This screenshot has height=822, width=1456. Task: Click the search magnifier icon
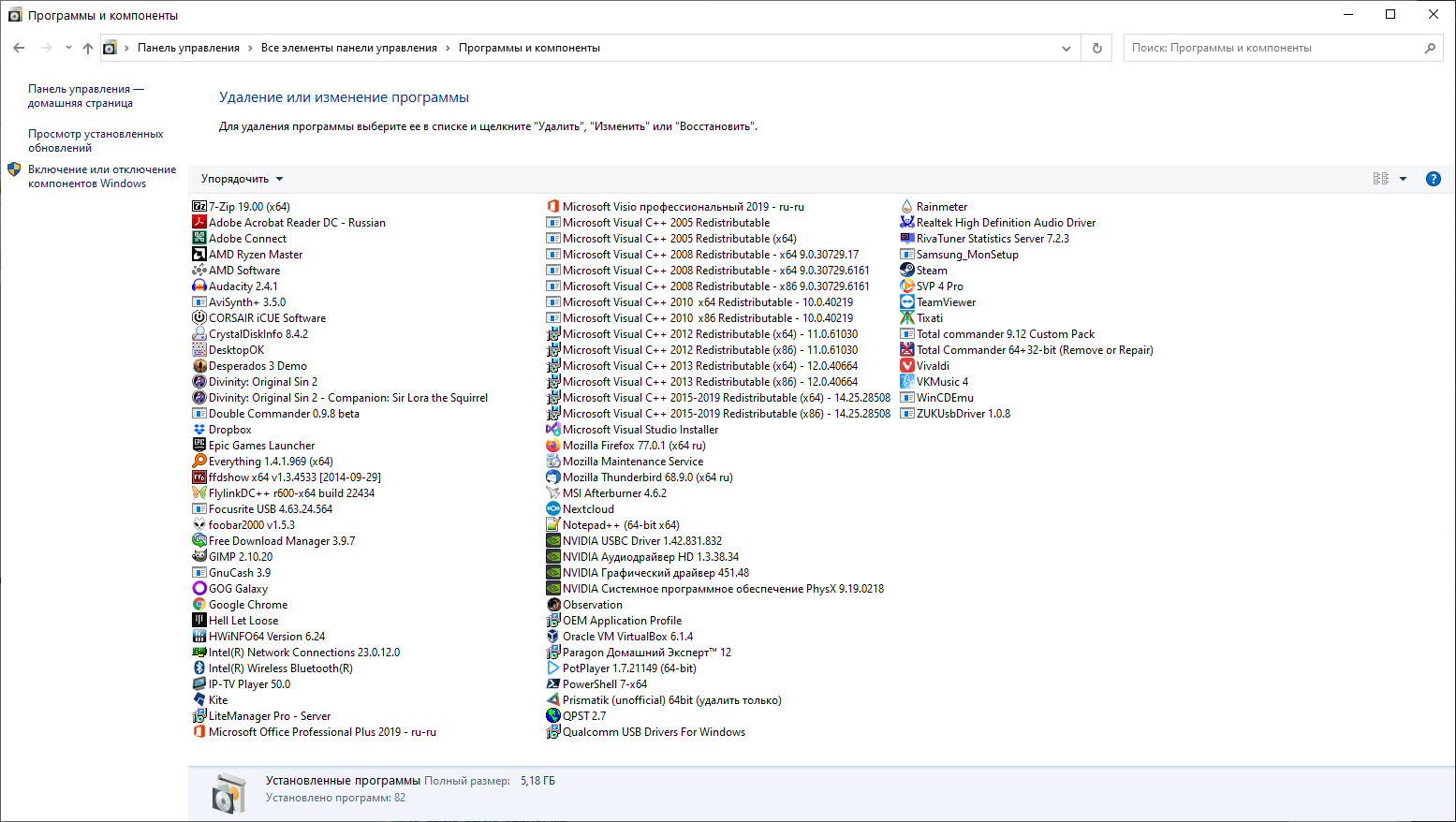click(x=1430, y=48)
